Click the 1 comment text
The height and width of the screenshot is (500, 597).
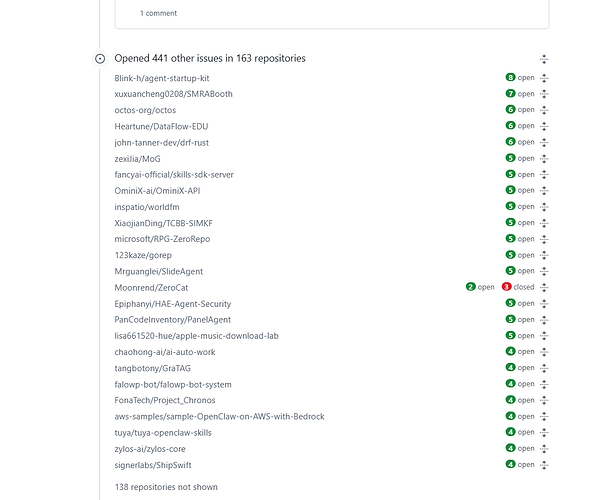coord(158,13)
